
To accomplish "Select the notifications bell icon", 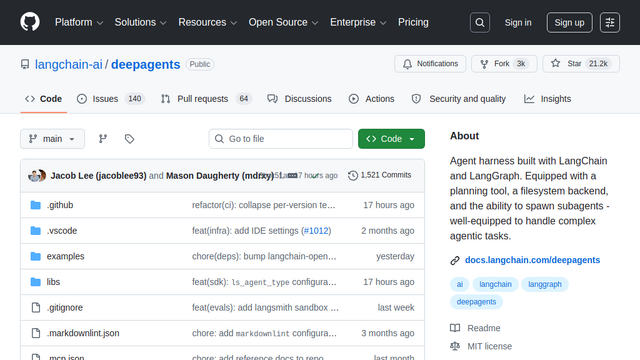I will coord(407,64).
